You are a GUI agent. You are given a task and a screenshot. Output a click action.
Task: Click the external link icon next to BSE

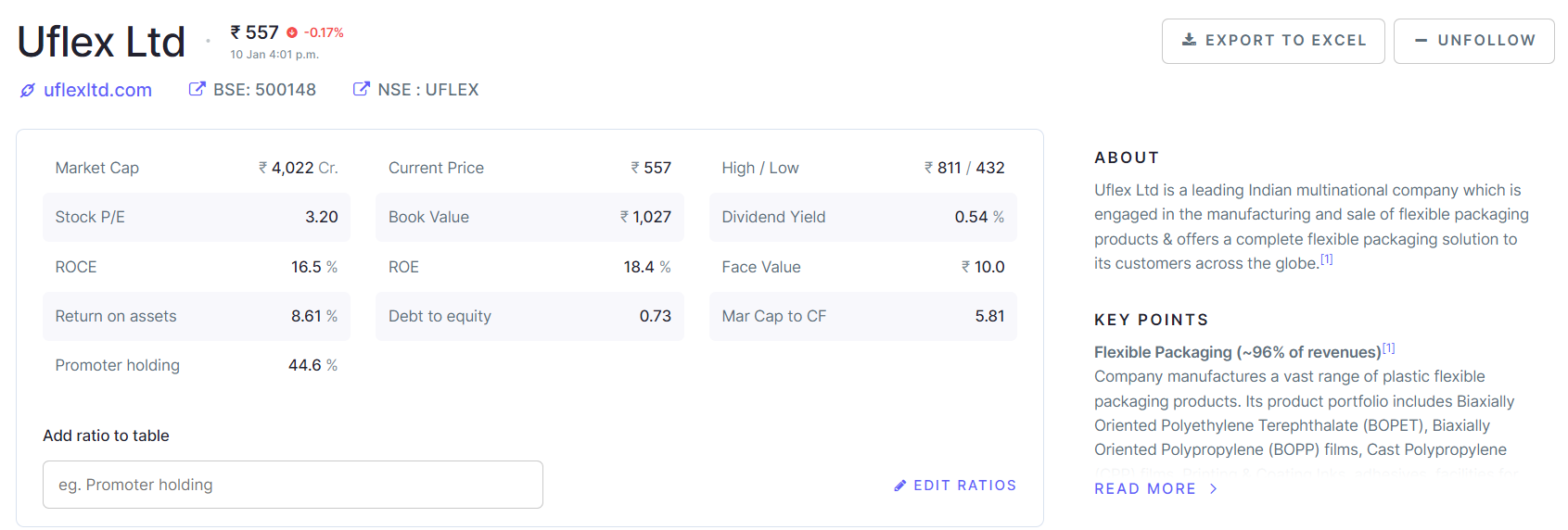(x=197, y=89)
